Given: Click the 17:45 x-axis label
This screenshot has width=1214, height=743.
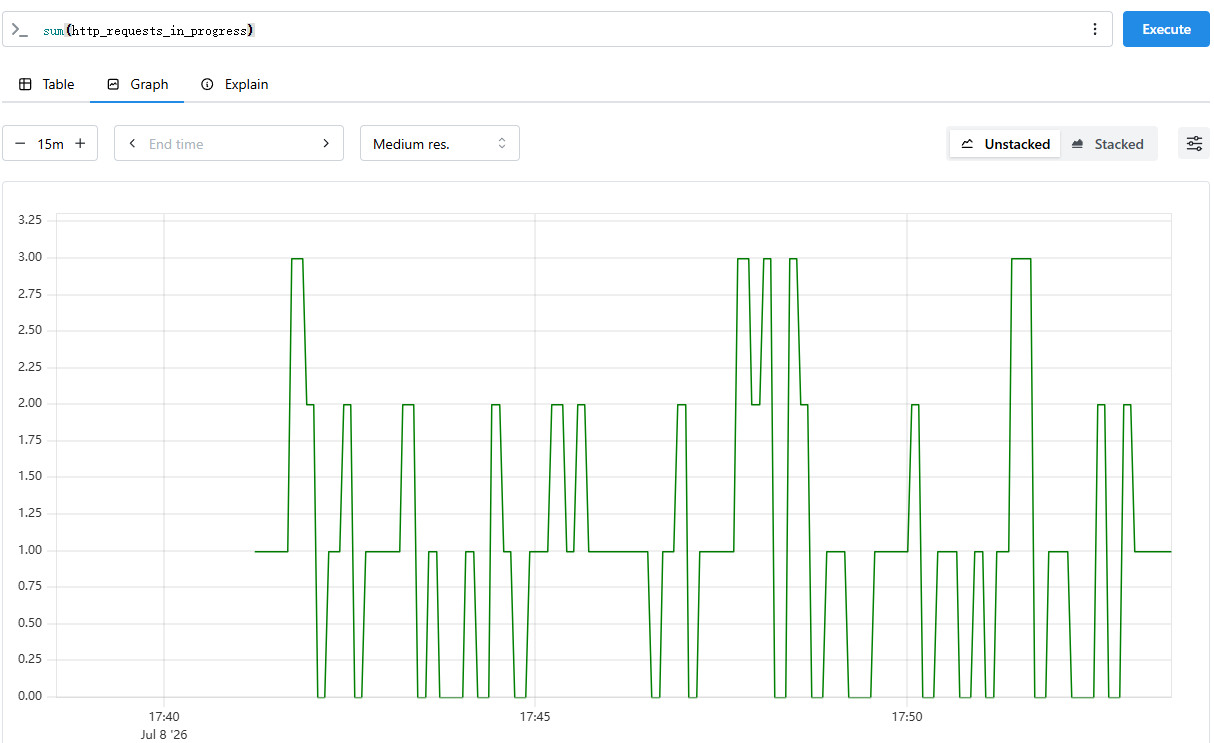Looking at the screenshot, I should [535, 717].
